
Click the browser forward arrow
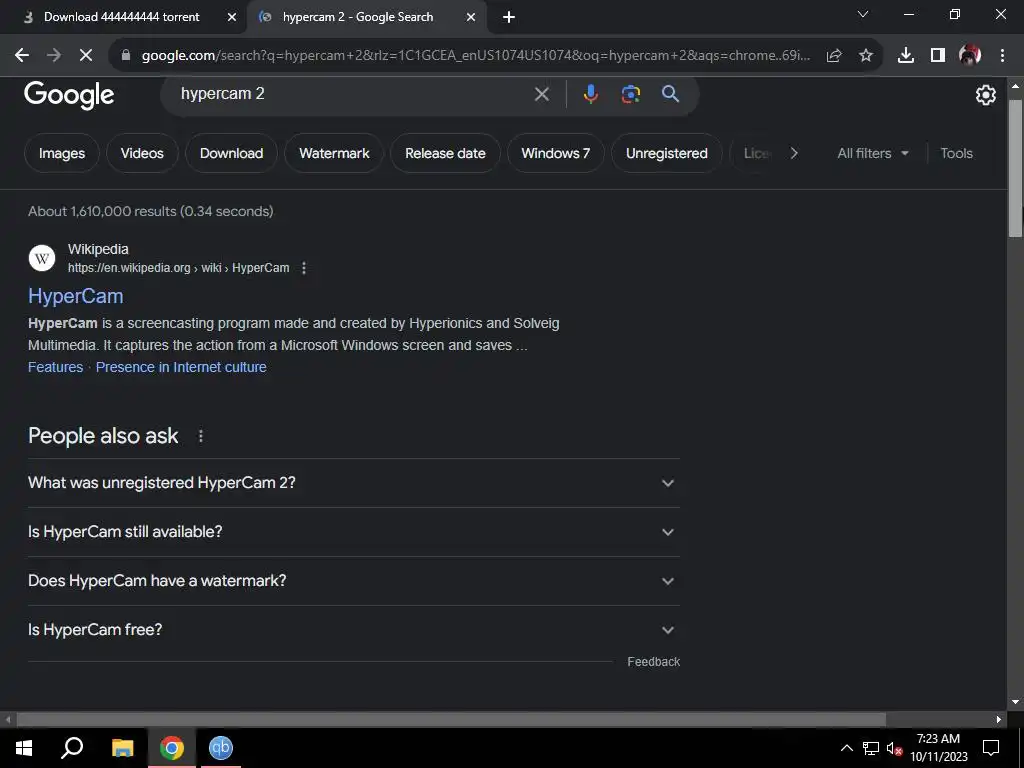pos(54,56)
